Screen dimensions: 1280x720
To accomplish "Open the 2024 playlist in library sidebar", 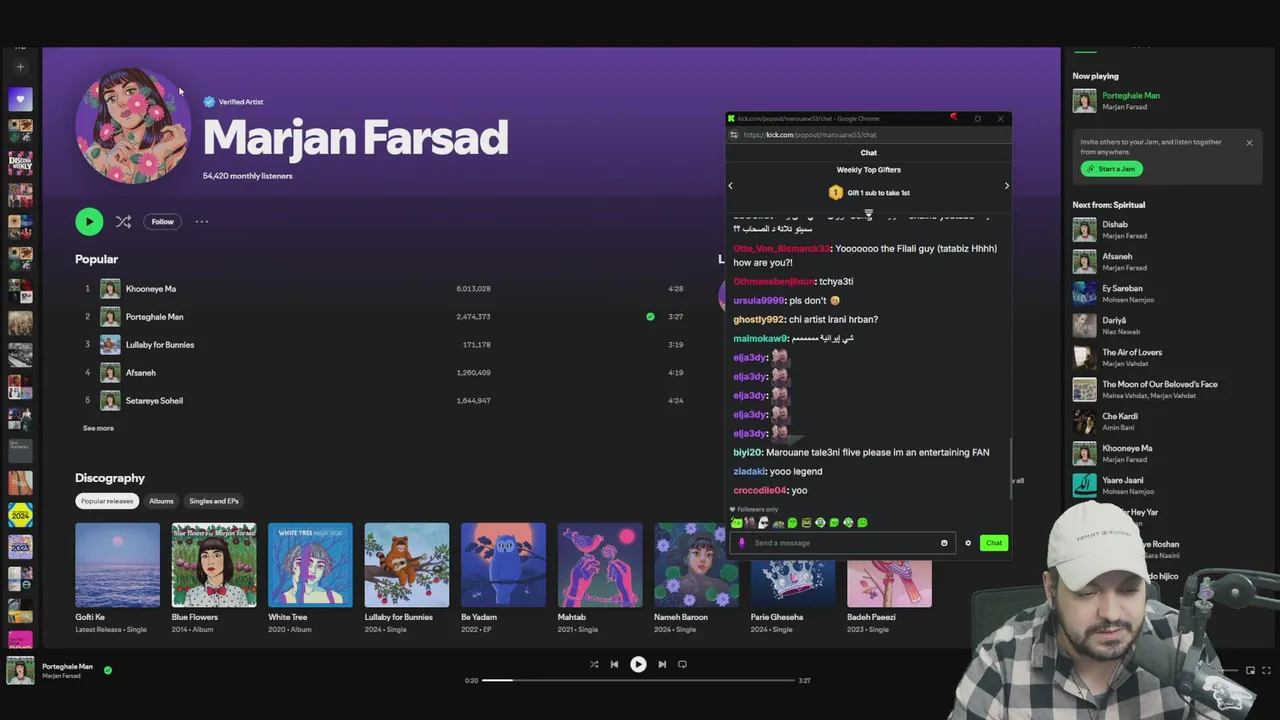I will click(x=20, y=515).
